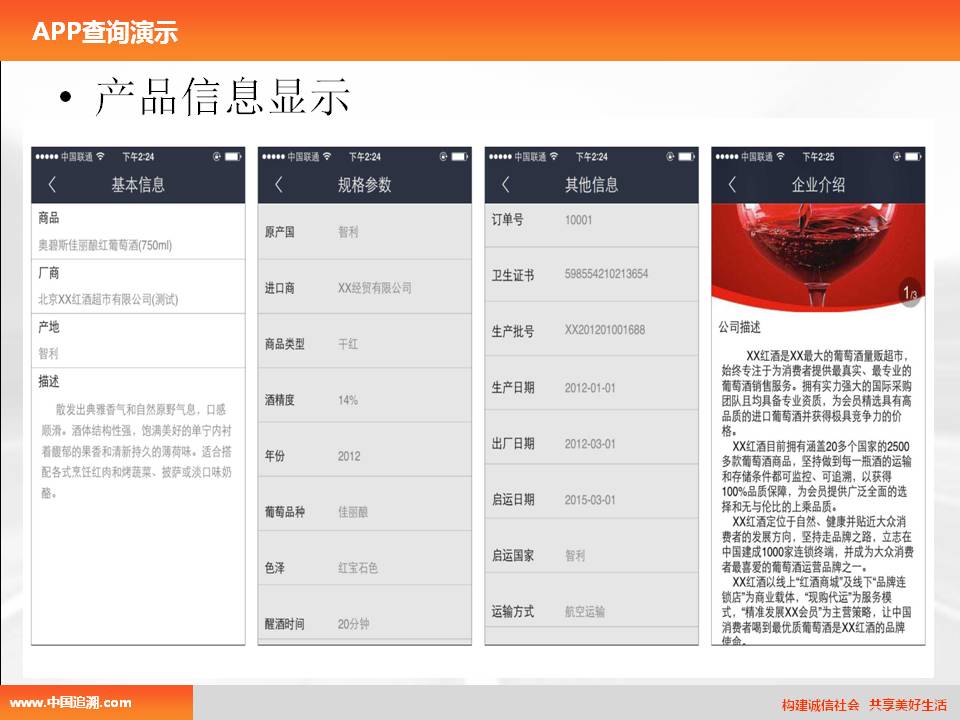The image size is (960, 720).
Task: Select grape variety 佳丽酿
Action: point(353,511)
